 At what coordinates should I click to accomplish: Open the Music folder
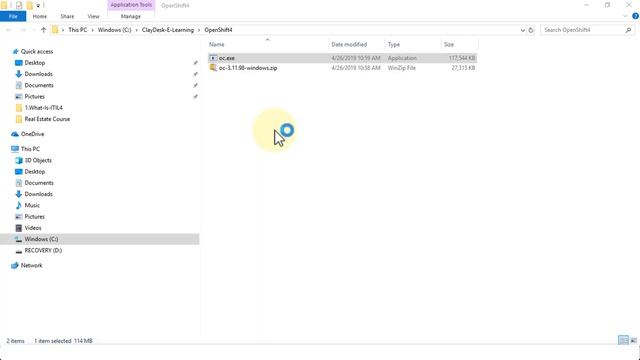(32, 205)
